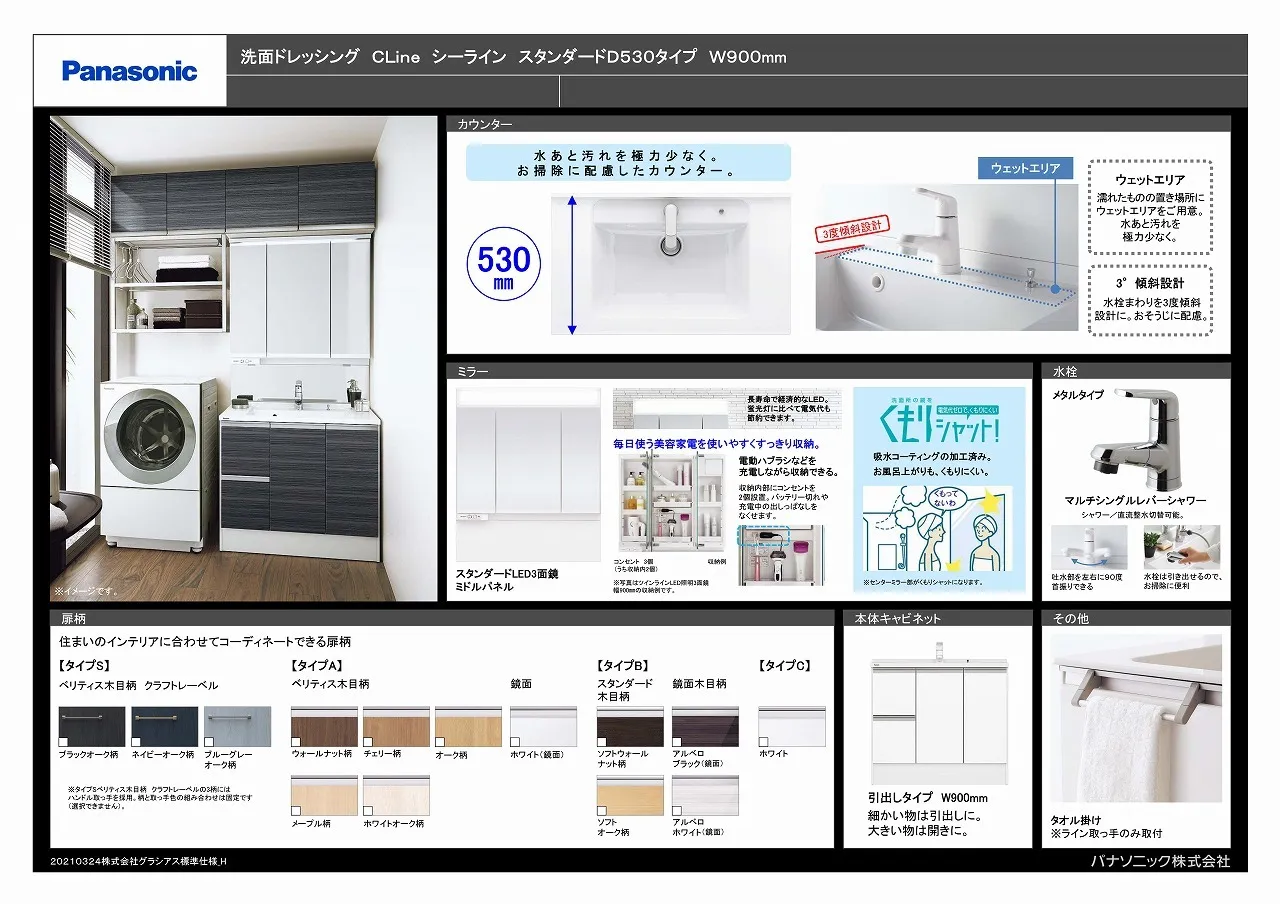
Task: Click the 鏡面木目柄 subheading
Action: (x=700, y=684)
